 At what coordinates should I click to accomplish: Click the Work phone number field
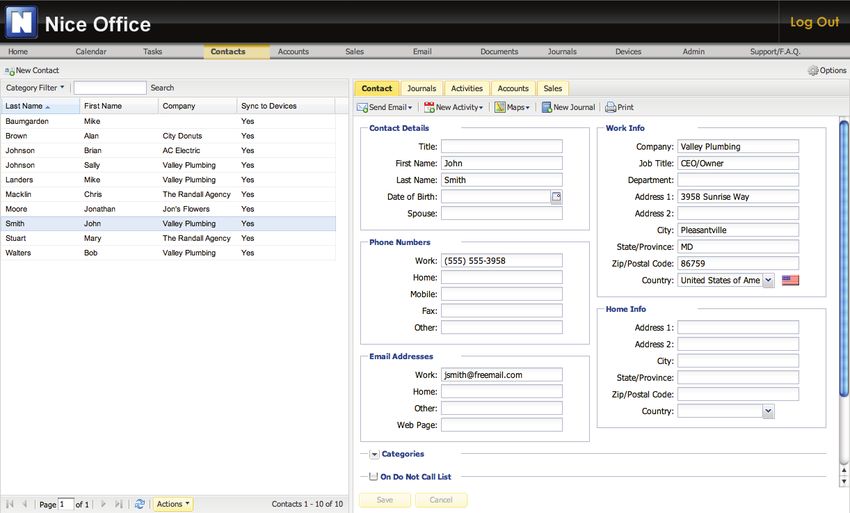pos(501,261)
